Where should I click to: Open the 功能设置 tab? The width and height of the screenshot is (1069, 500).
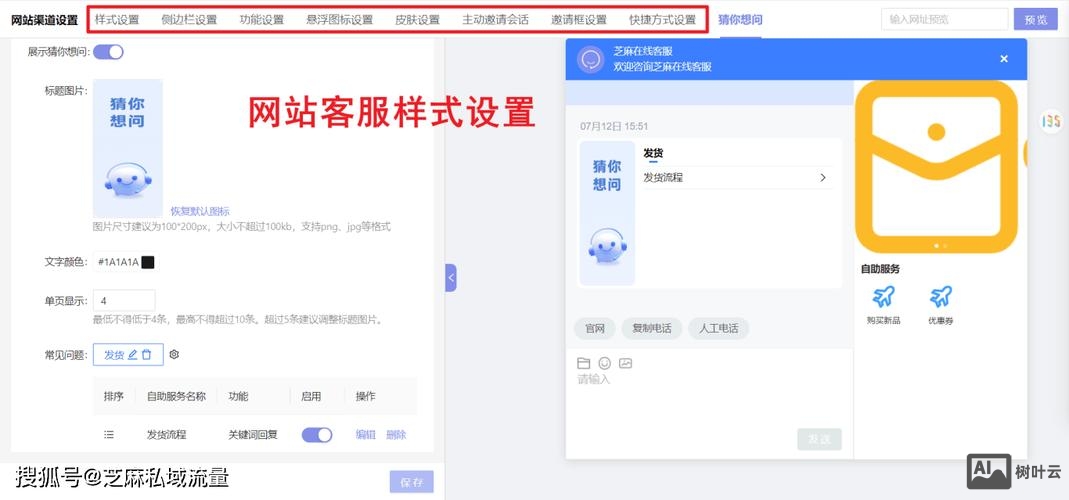click(262, 20)
